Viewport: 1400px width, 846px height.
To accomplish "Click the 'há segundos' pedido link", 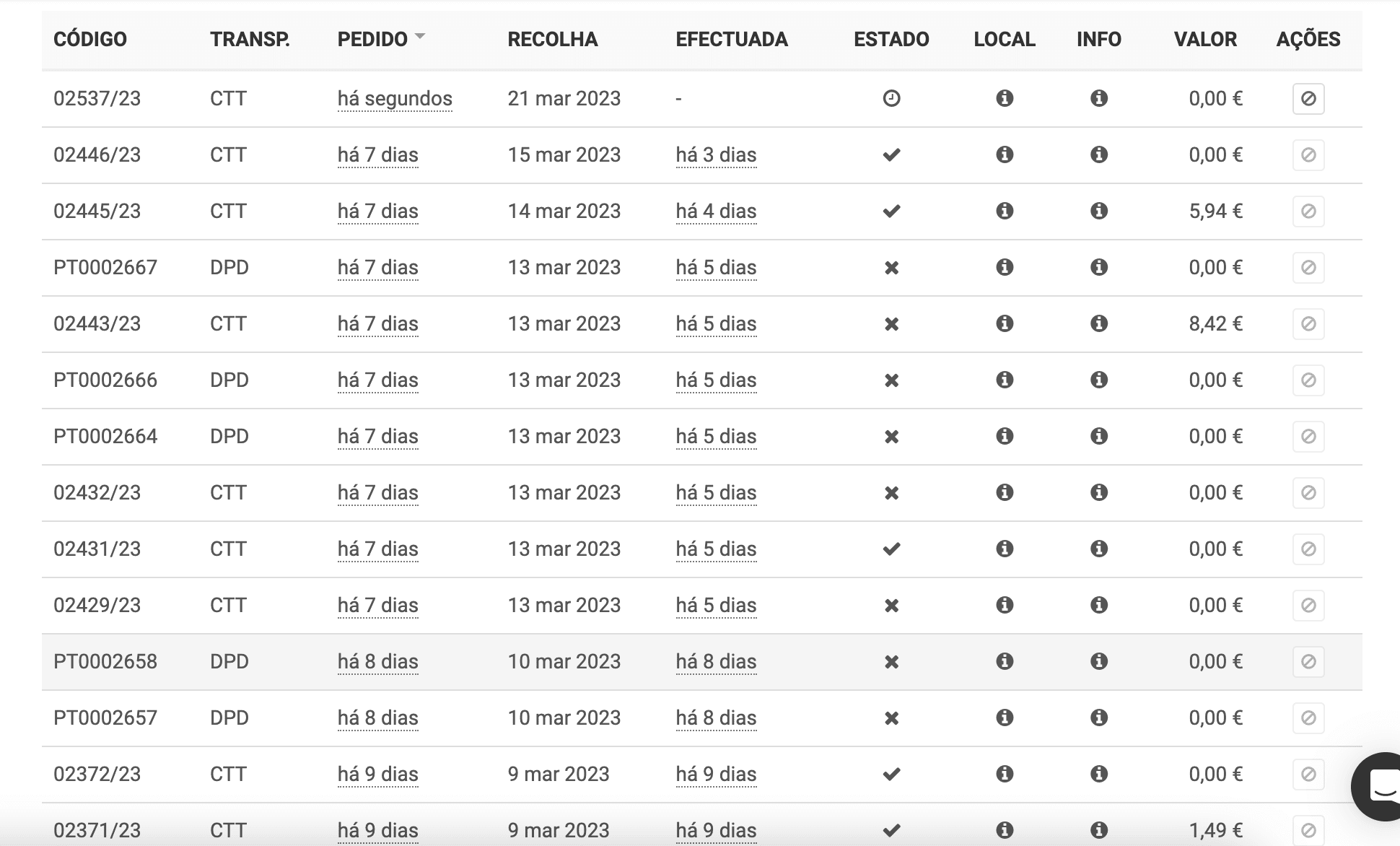I will coord(395,98).
